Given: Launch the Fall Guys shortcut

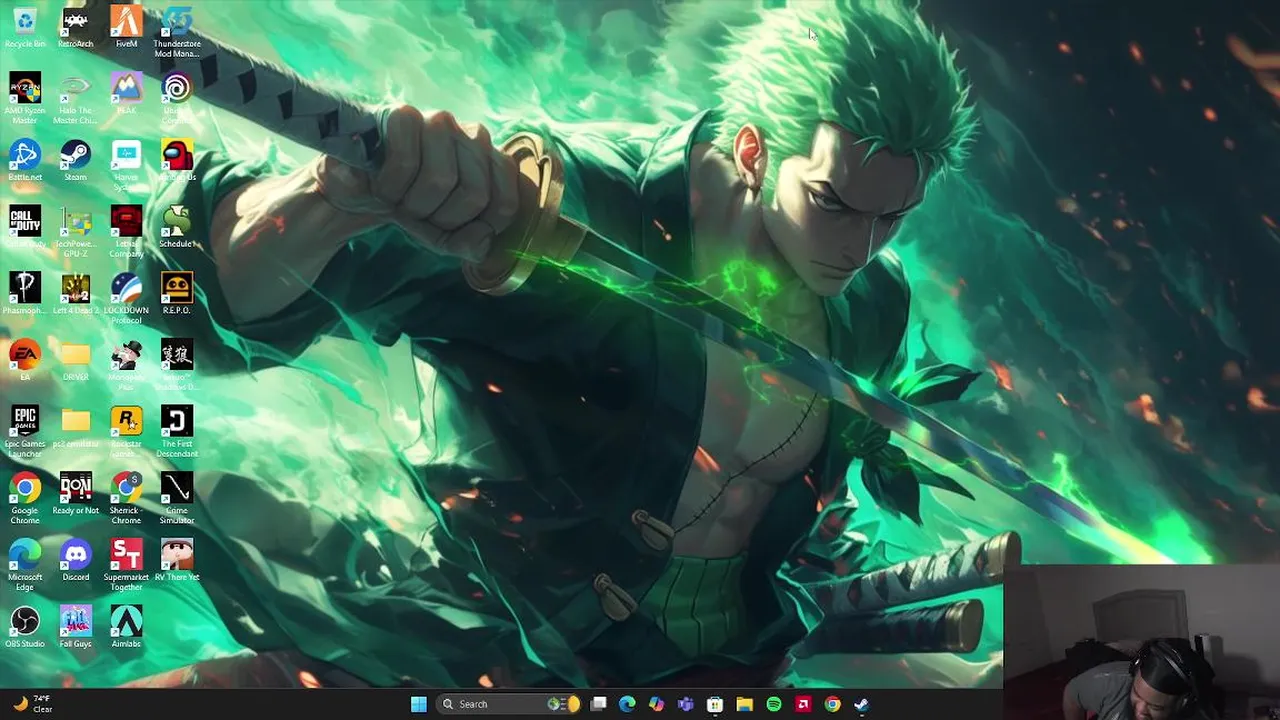Looking at the screenshot, I should click(75, 627).
